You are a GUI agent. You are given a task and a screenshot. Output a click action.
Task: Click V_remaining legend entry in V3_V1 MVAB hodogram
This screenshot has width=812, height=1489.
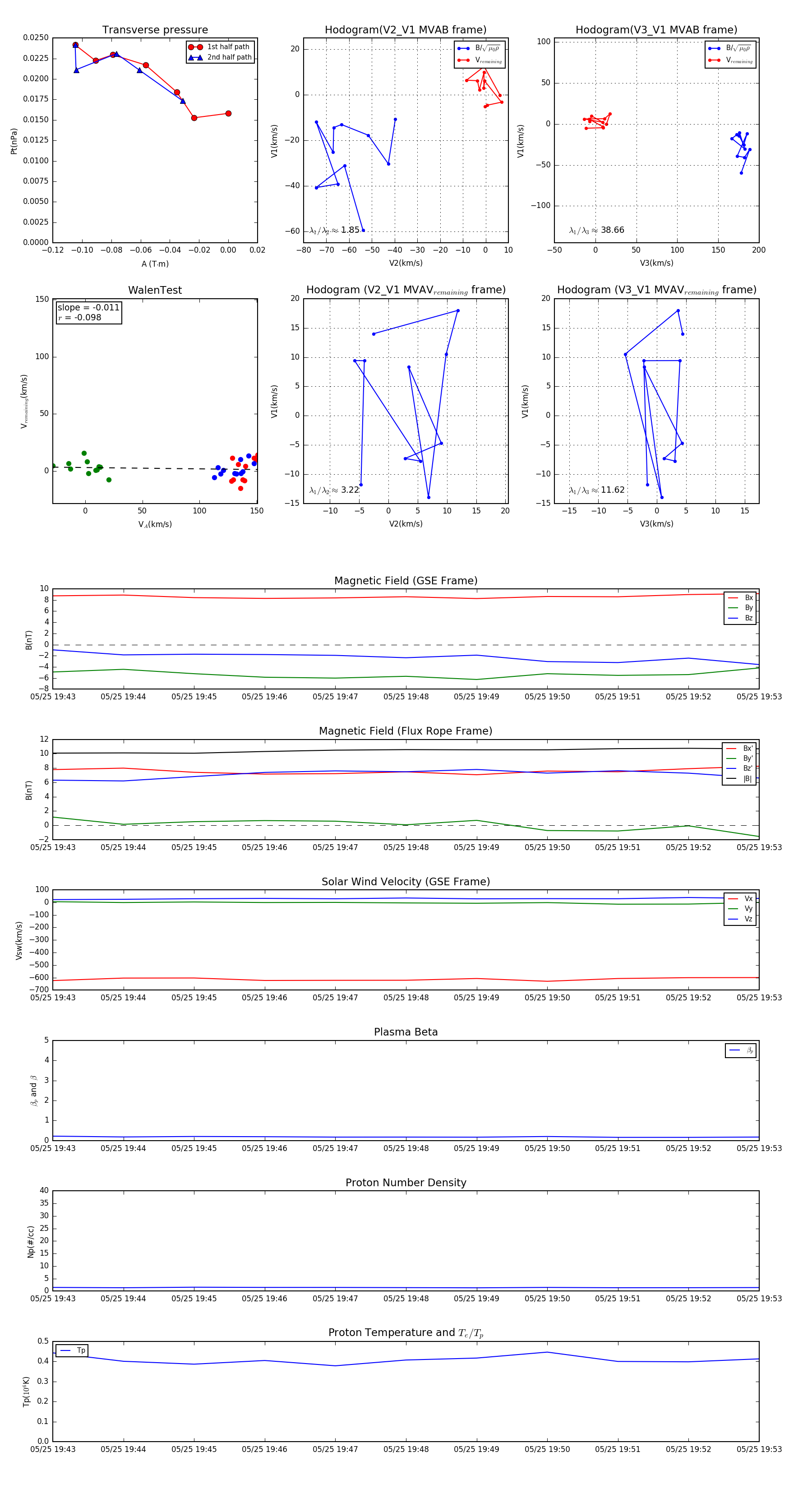point(730,60)
